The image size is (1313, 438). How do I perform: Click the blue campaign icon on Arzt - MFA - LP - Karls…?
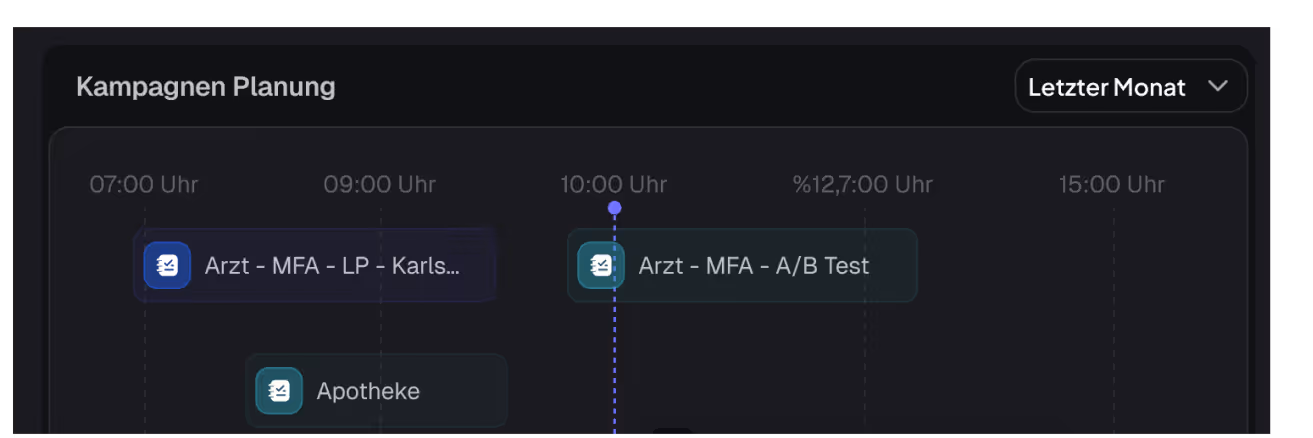click(167, 265)
